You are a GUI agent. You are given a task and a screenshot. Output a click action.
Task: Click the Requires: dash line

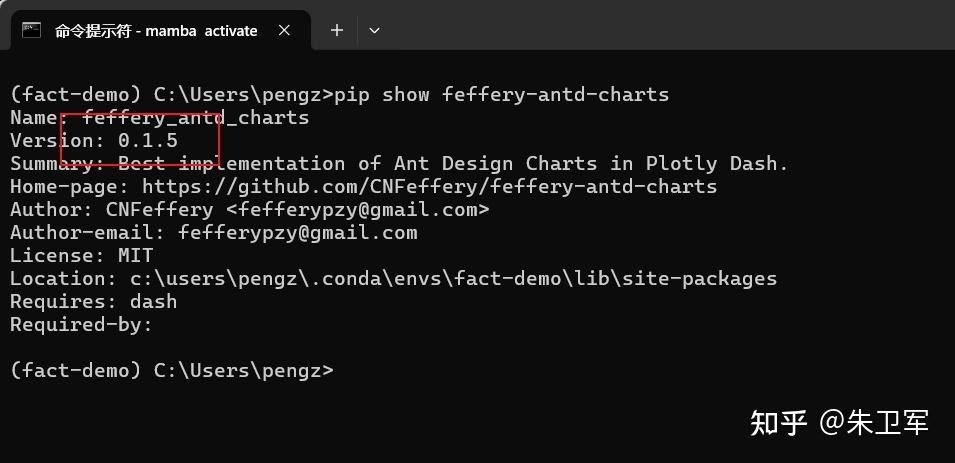[93, 301]
